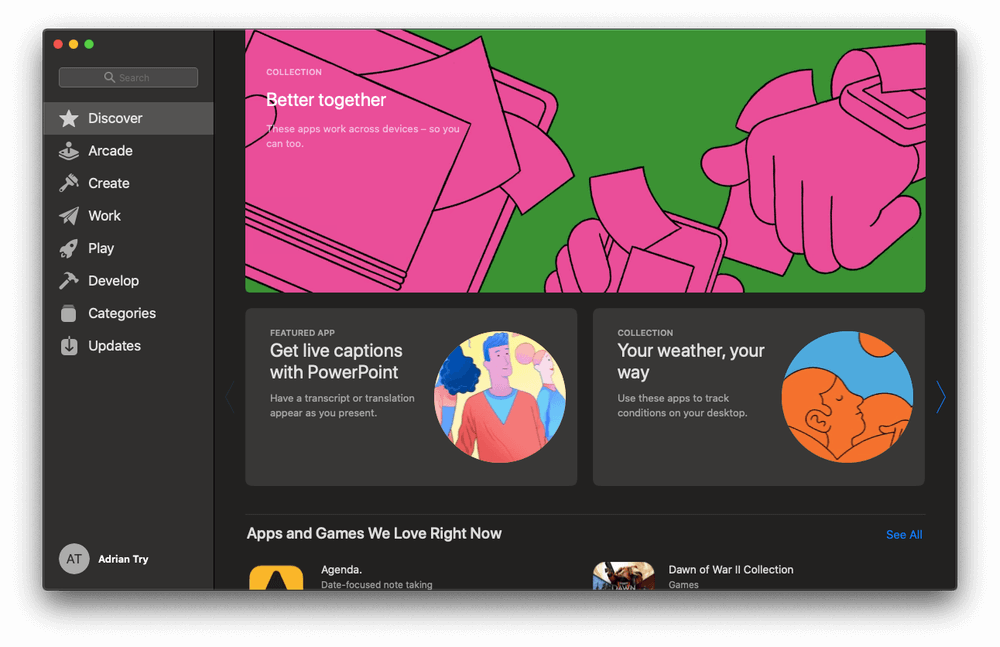Open the Adrian Try account profile
Screen dimensions: 1000x647
tap(104, 559)
